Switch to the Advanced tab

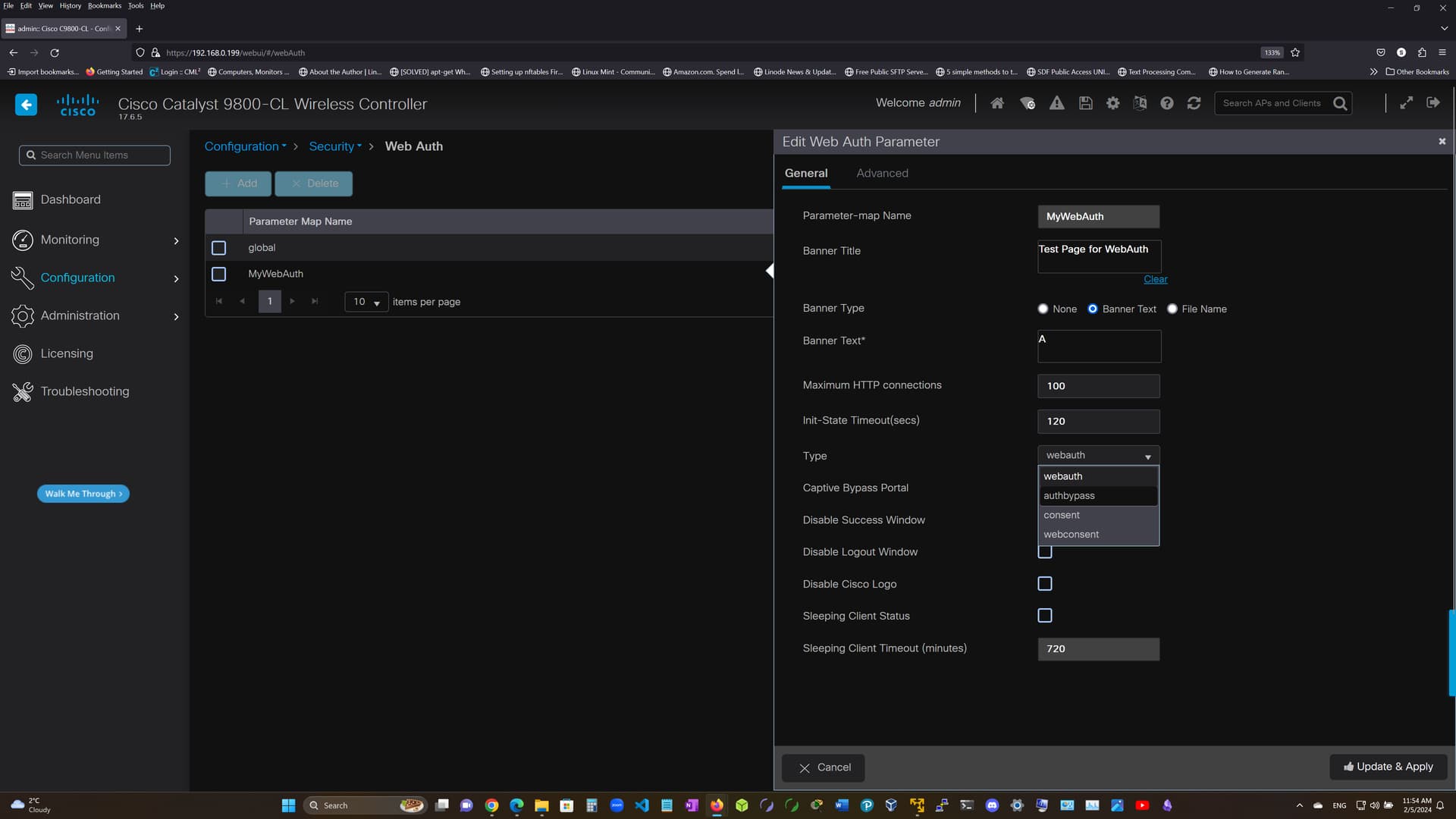882,173
